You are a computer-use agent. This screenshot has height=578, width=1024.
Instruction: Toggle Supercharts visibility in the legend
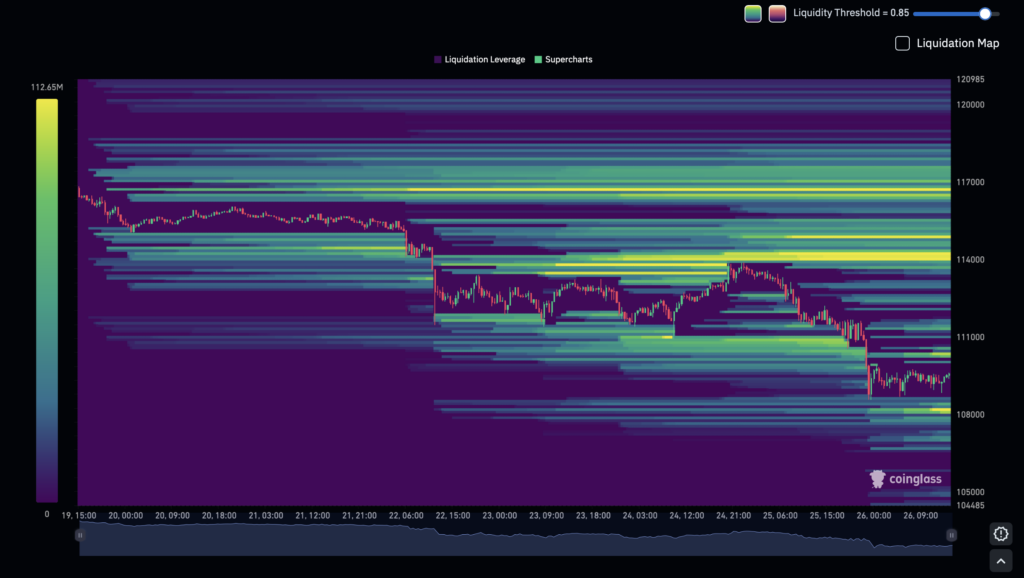pos(565,59)
